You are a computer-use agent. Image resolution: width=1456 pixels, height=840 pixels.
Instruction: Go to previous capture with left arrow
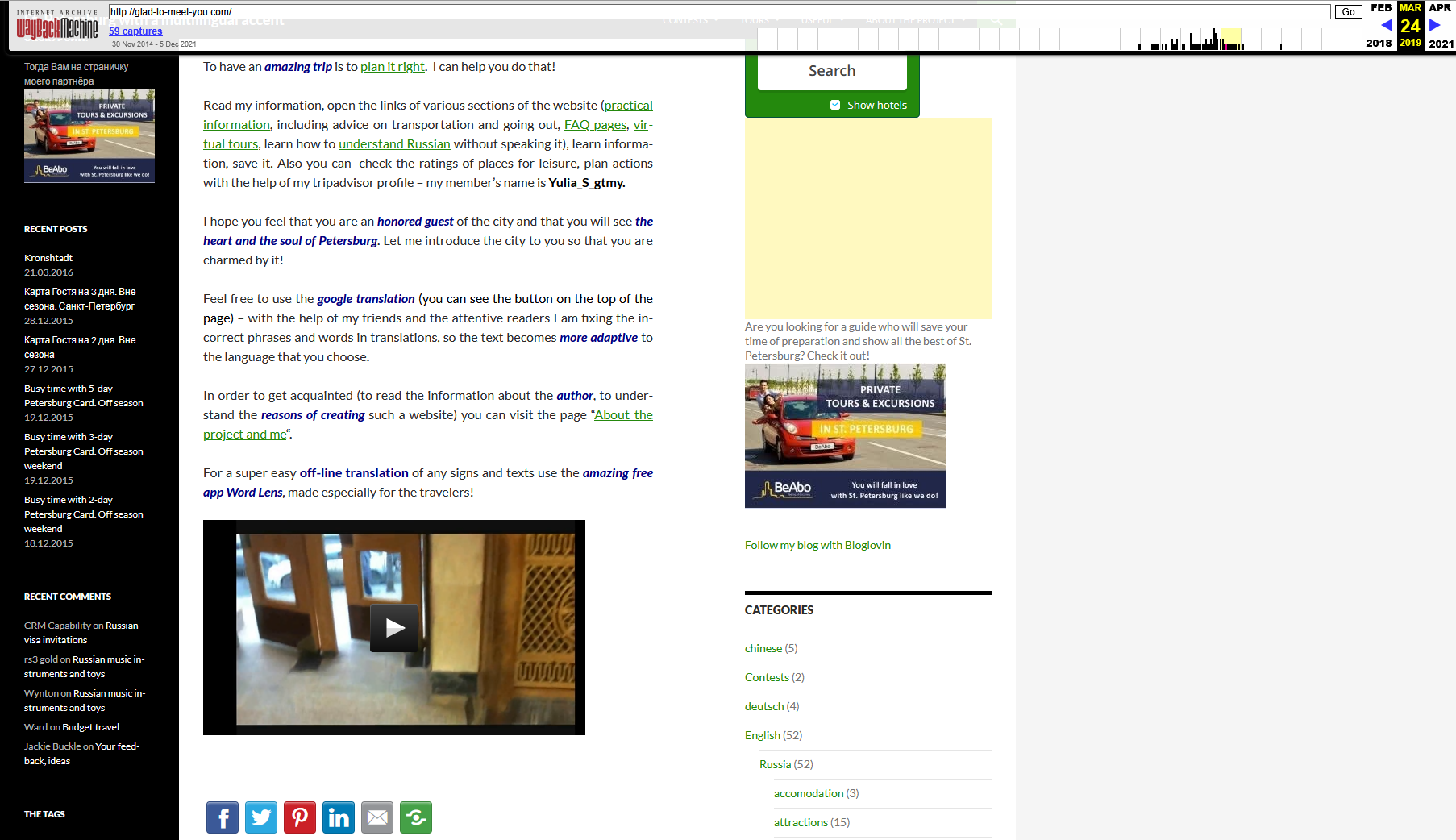tap(1387, 25)
